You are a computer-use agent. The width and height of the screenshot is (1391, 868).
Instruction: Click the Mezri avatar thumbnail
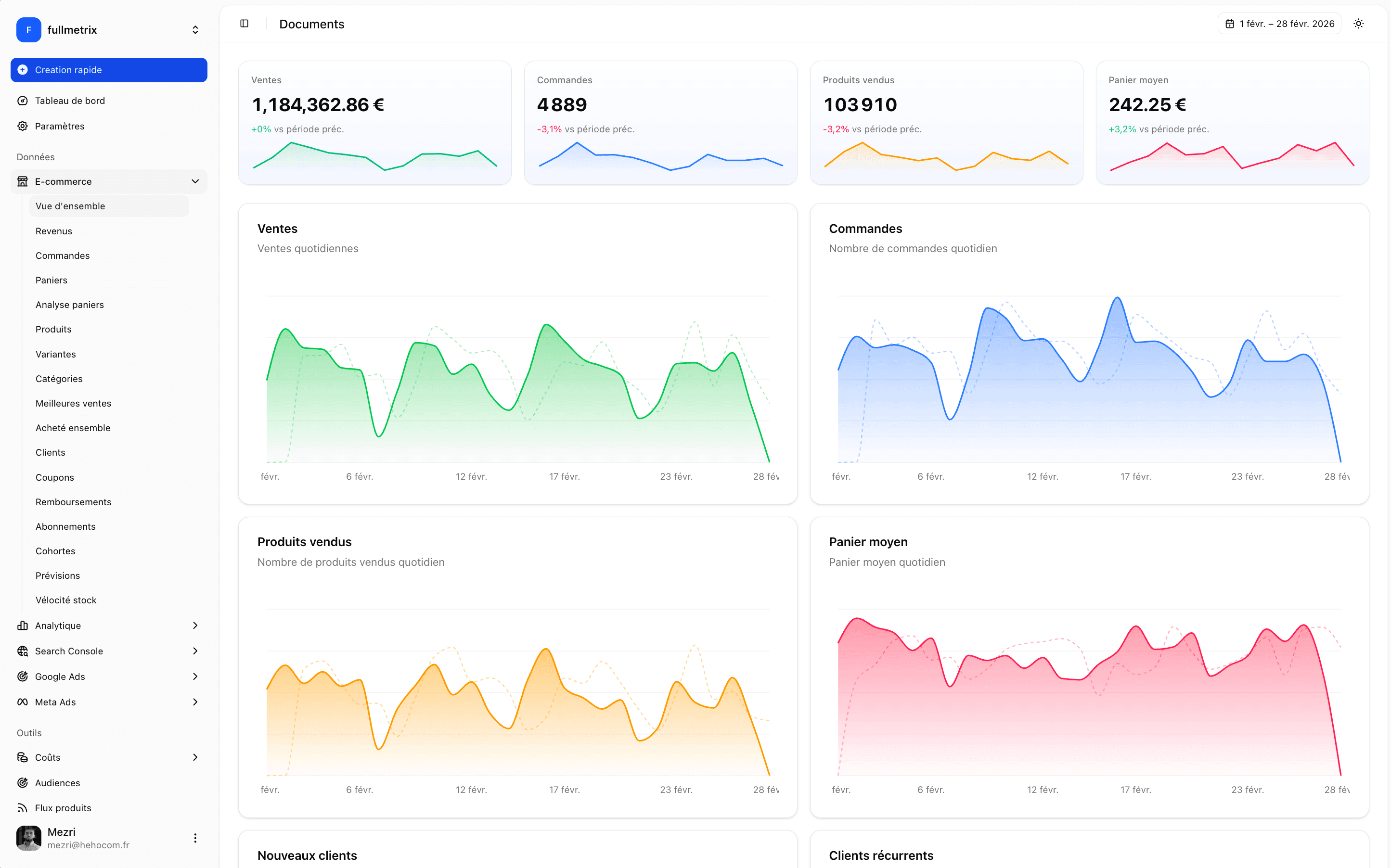pyautogui.click(x=29, y=838)
